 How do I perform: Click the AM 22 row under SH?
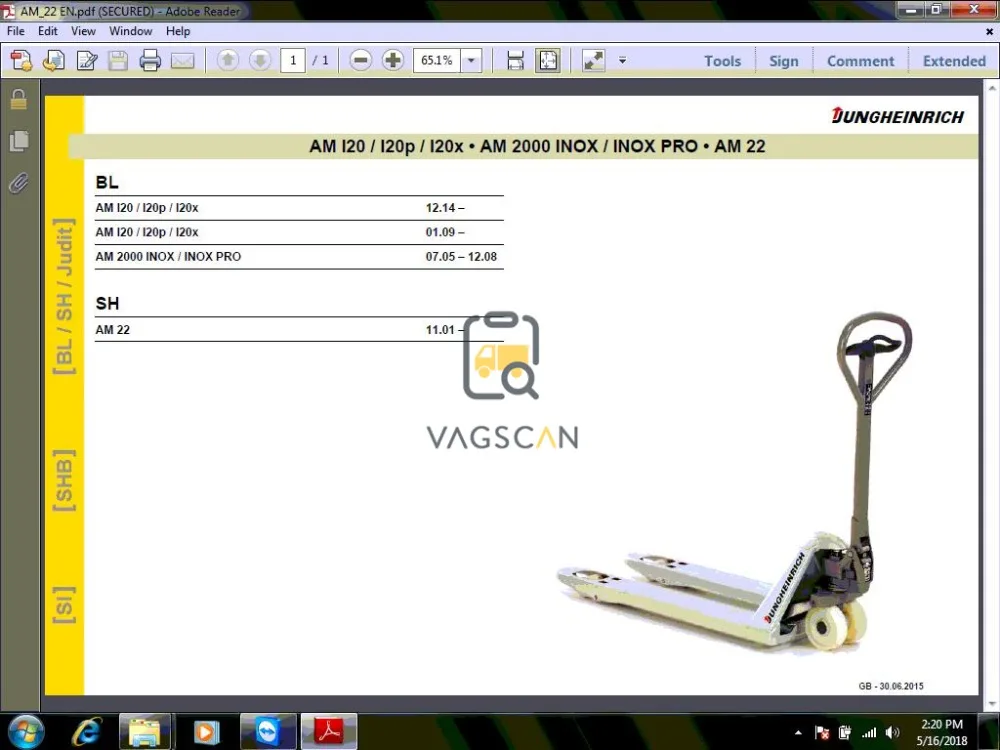tap(299, 330)
